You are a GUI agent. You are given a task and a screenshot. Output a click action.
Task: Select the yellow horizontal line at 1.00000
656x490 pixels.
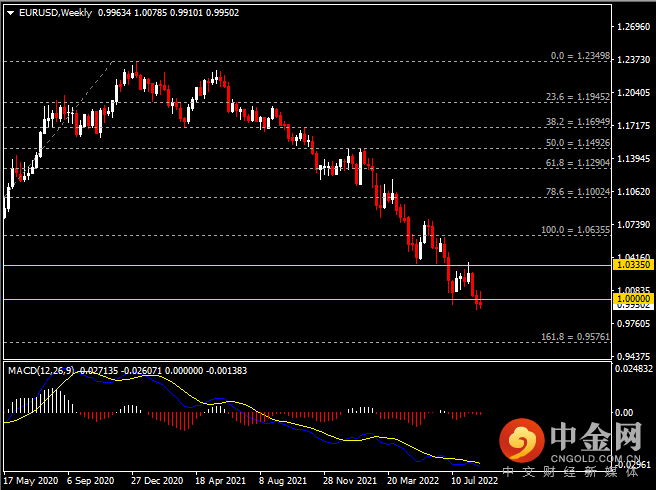click(308, 300)
